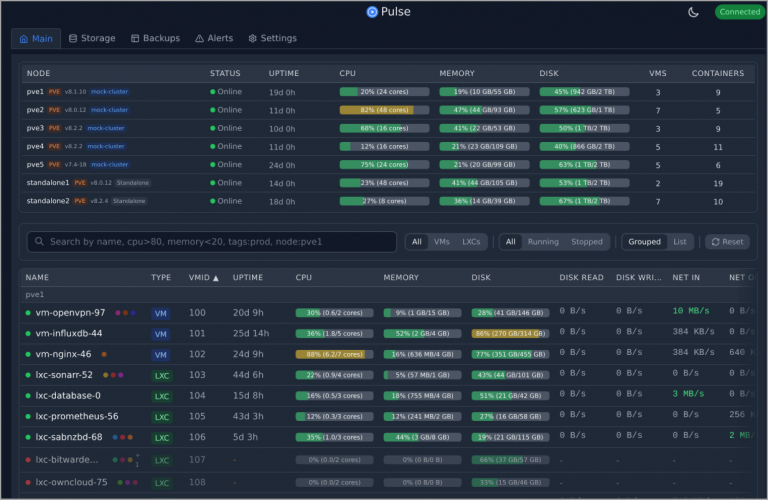Click orange tag dot next to vm-nginx-46
Screen dimensions: 768x500
(x=104, y=354)
